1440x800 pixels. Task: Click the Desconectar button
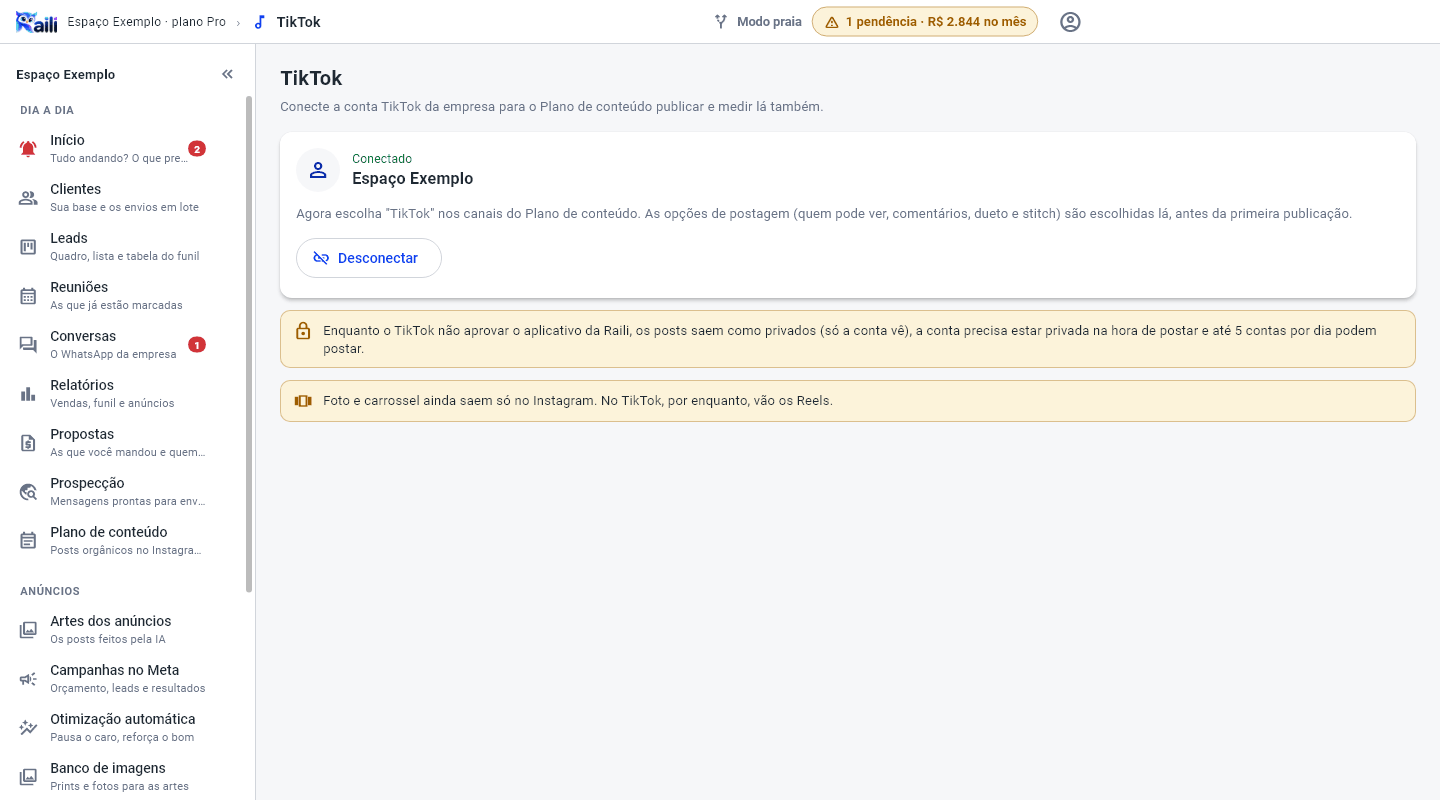click(369, 258)
